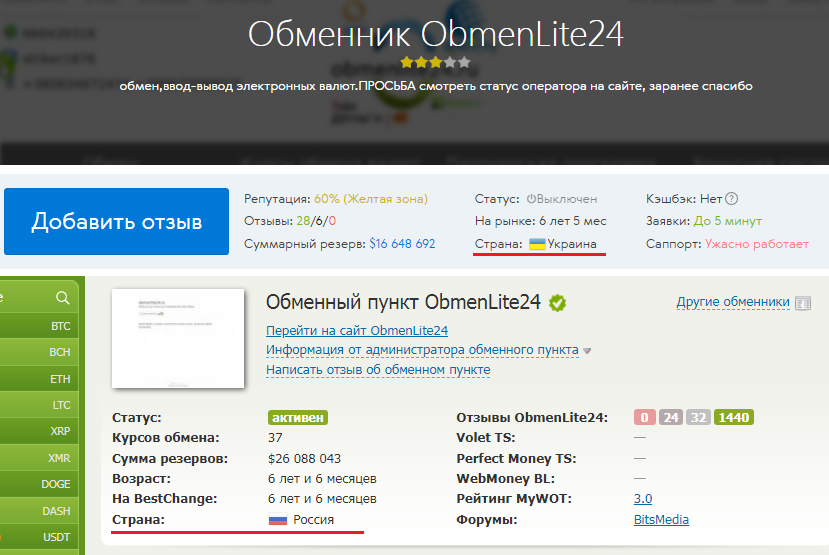The height and width of the screenshot is (555, 829).
Task: Click the green verified checkmark badge
Action: coord(557,303)
